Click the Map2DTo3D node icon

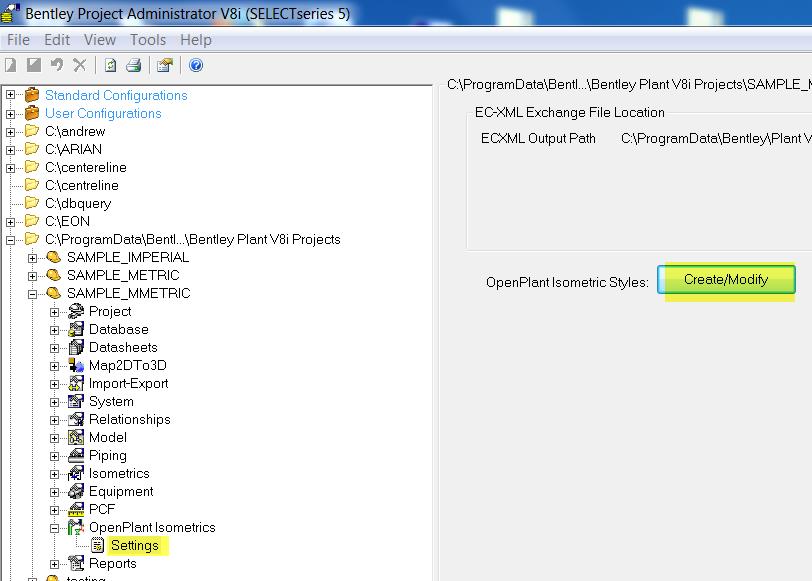(x=76, y=365)
